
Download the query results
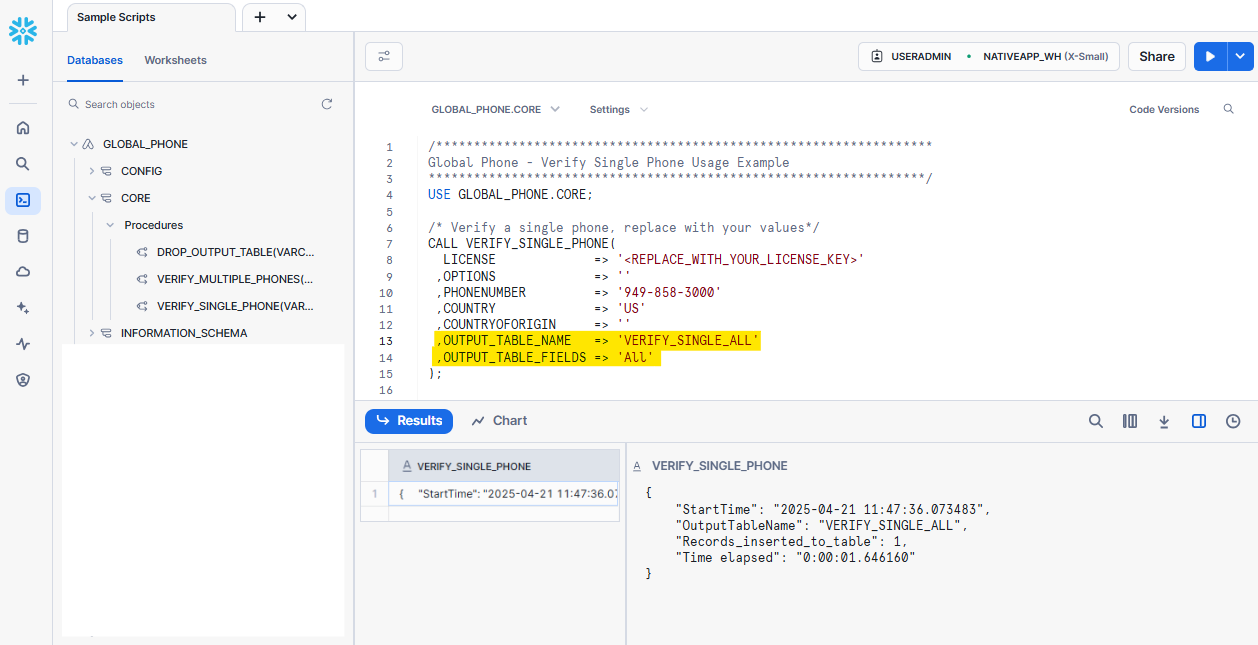(1164, 421)
